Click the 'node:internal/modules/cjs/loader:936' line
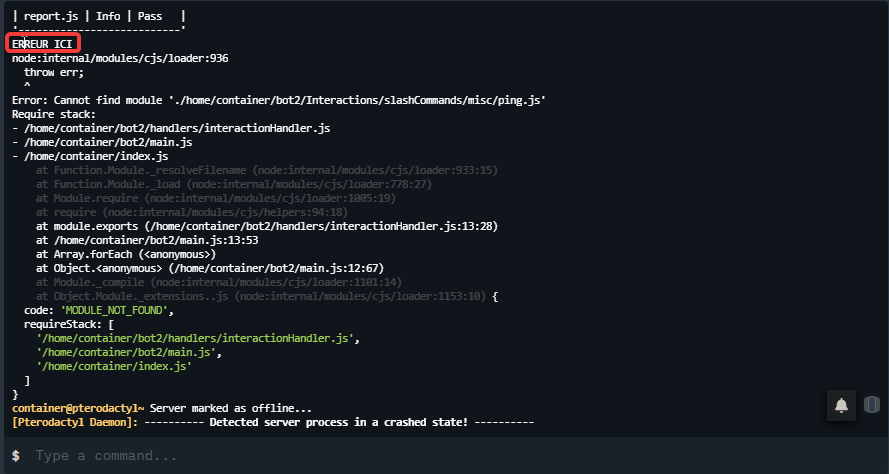This screenshot has width=889, height=474. 120,58
